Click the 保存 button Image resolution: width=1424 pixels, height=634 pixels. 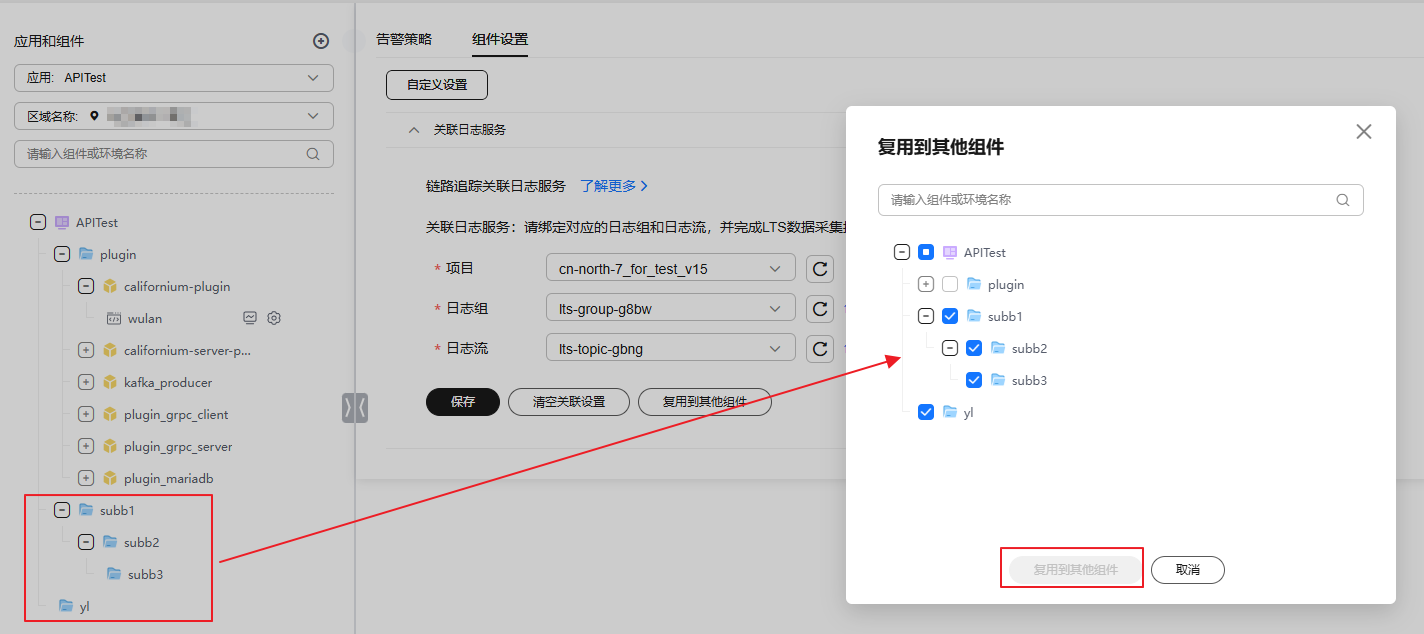tap(462, 401)
